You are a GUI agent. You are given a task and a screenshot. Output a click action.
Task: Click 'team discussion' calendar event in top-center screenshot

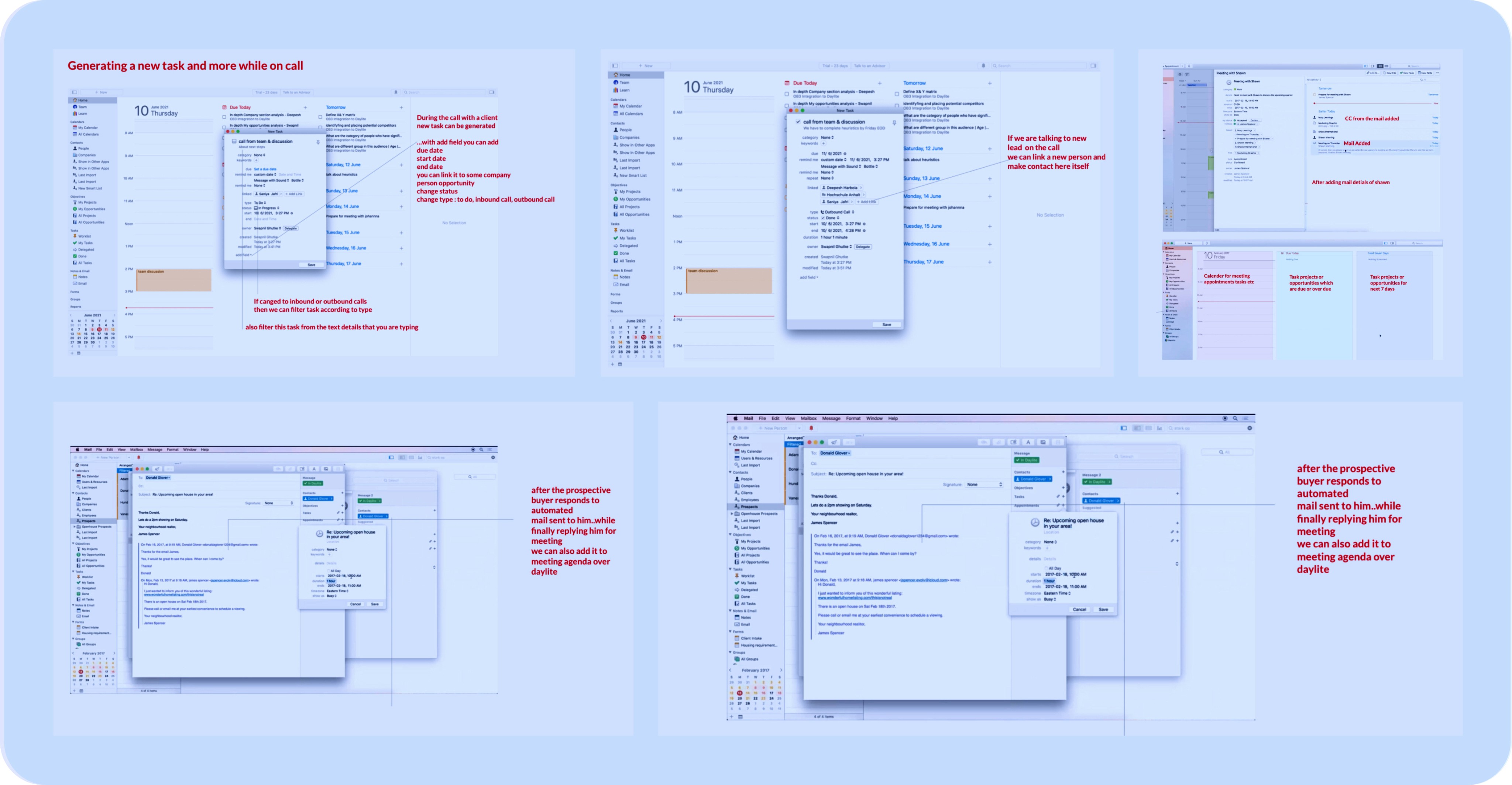pyautogui.click(x=728, y=280)
